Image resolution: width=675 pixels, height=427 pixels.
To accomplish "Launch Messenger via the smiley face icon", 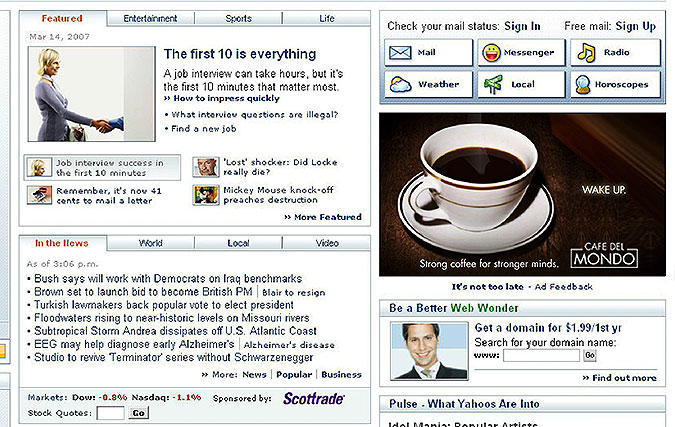I will (491, 53).
